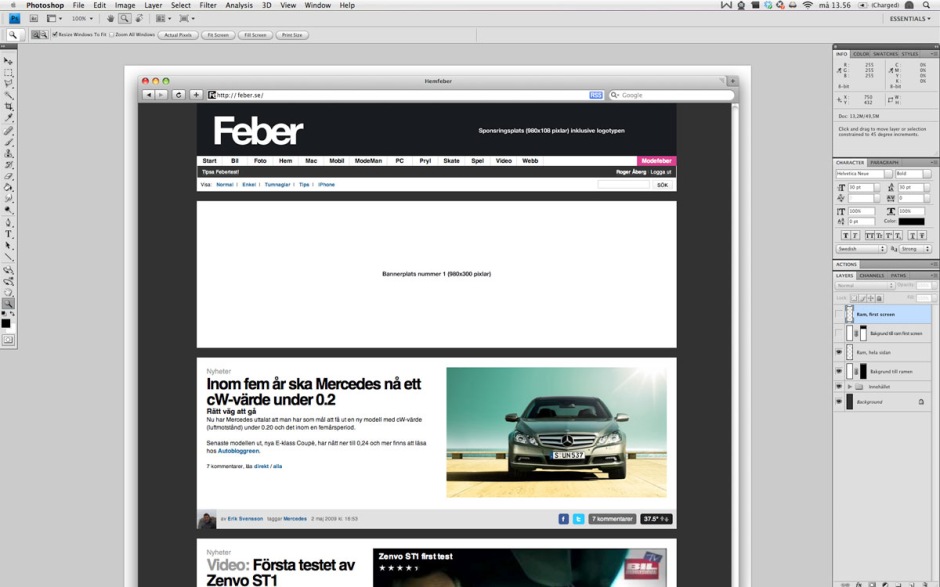
Task: Select the Healing Brush tool
Action: (8, 131)
